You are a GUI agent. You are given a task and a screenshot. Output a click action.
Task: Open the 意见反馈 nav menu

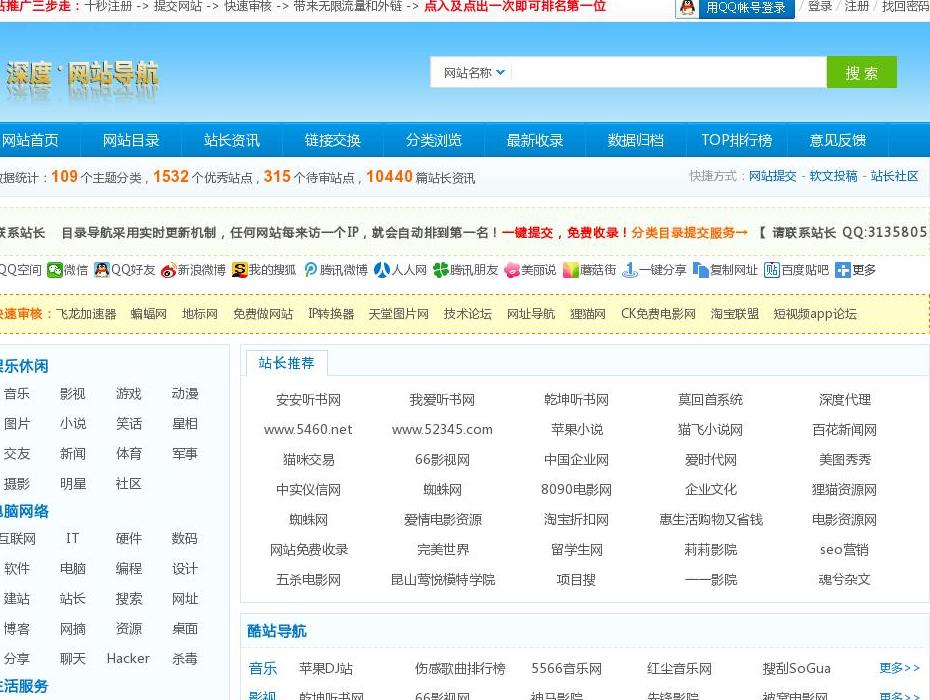pos(837,140)
